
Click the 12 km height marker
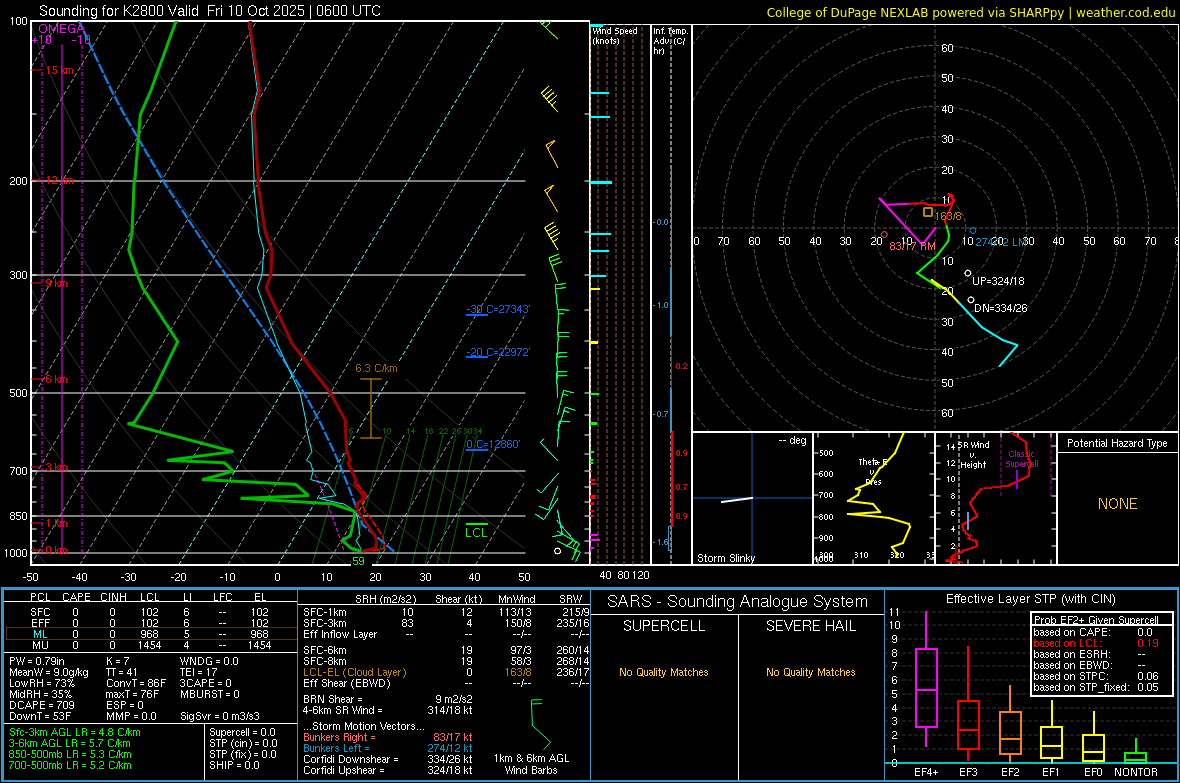[x=59, y=181]
